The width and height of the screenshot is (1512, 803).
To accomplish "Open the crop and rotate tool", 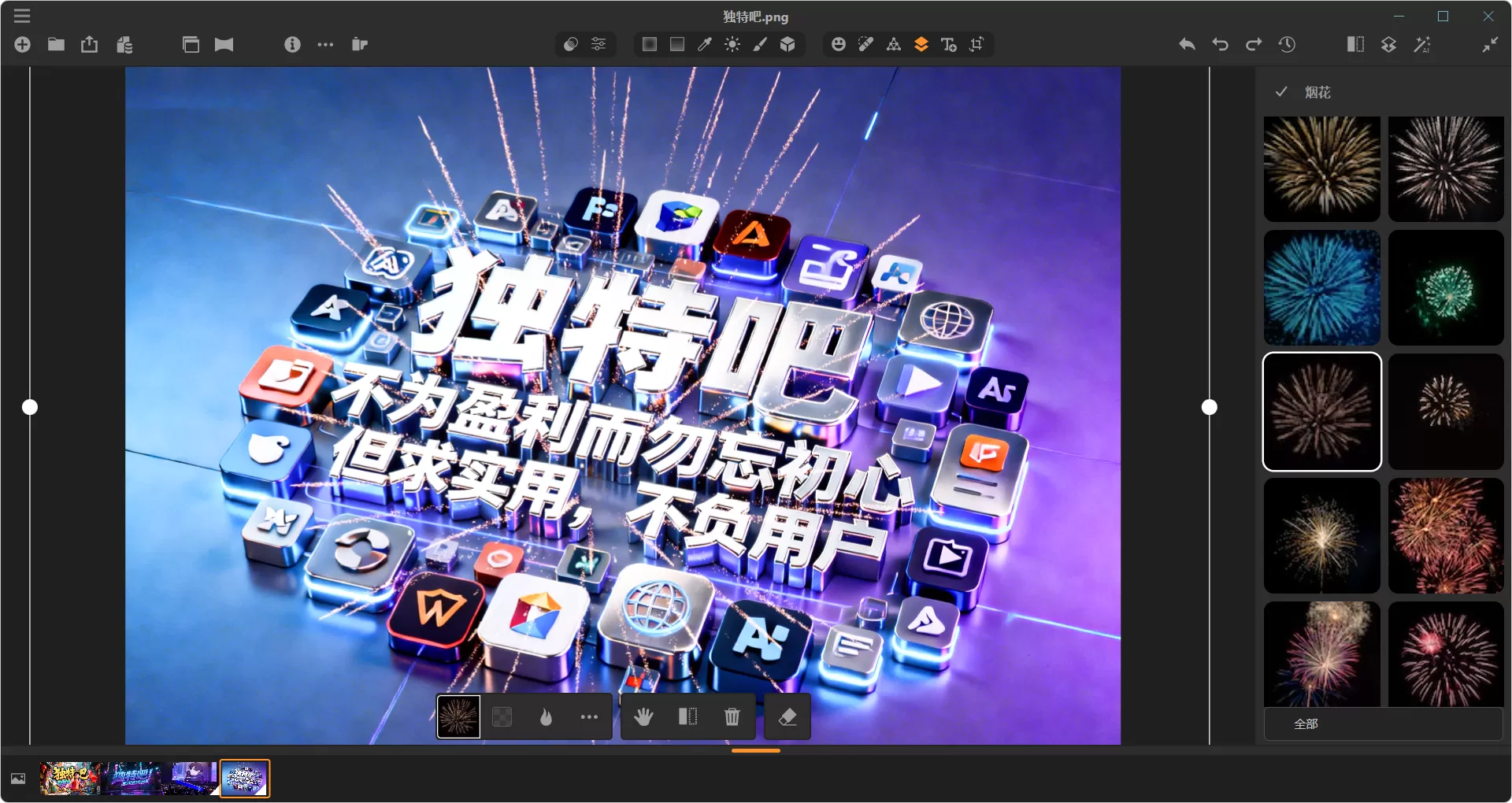I will click(976, 45).
